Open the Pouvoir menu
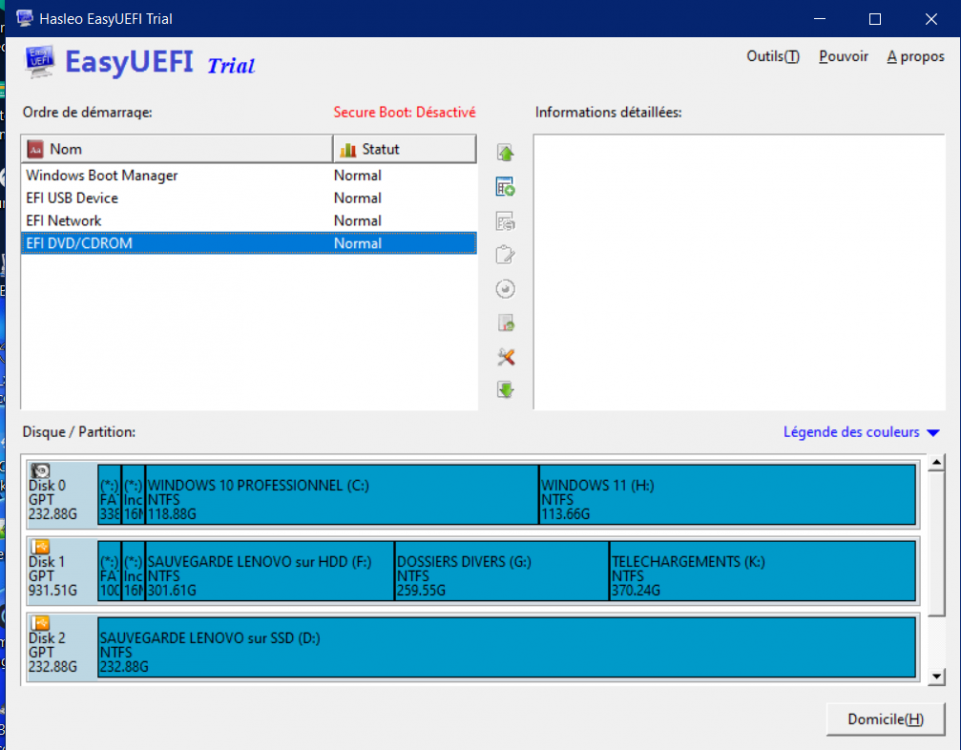 pos(843,57)
